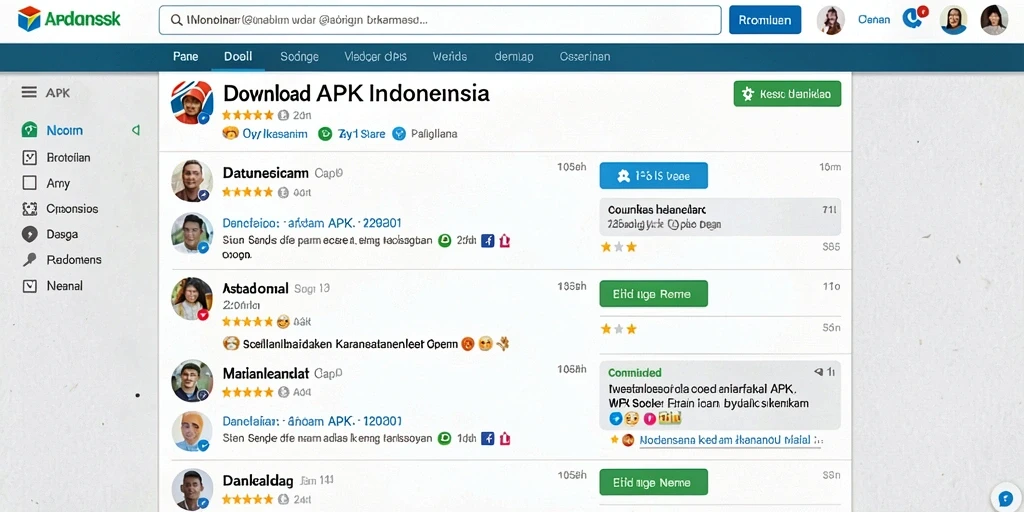1024x512 pixels.
Task: Click three-star rating under Coumkas card
Action: coord(618,247)
